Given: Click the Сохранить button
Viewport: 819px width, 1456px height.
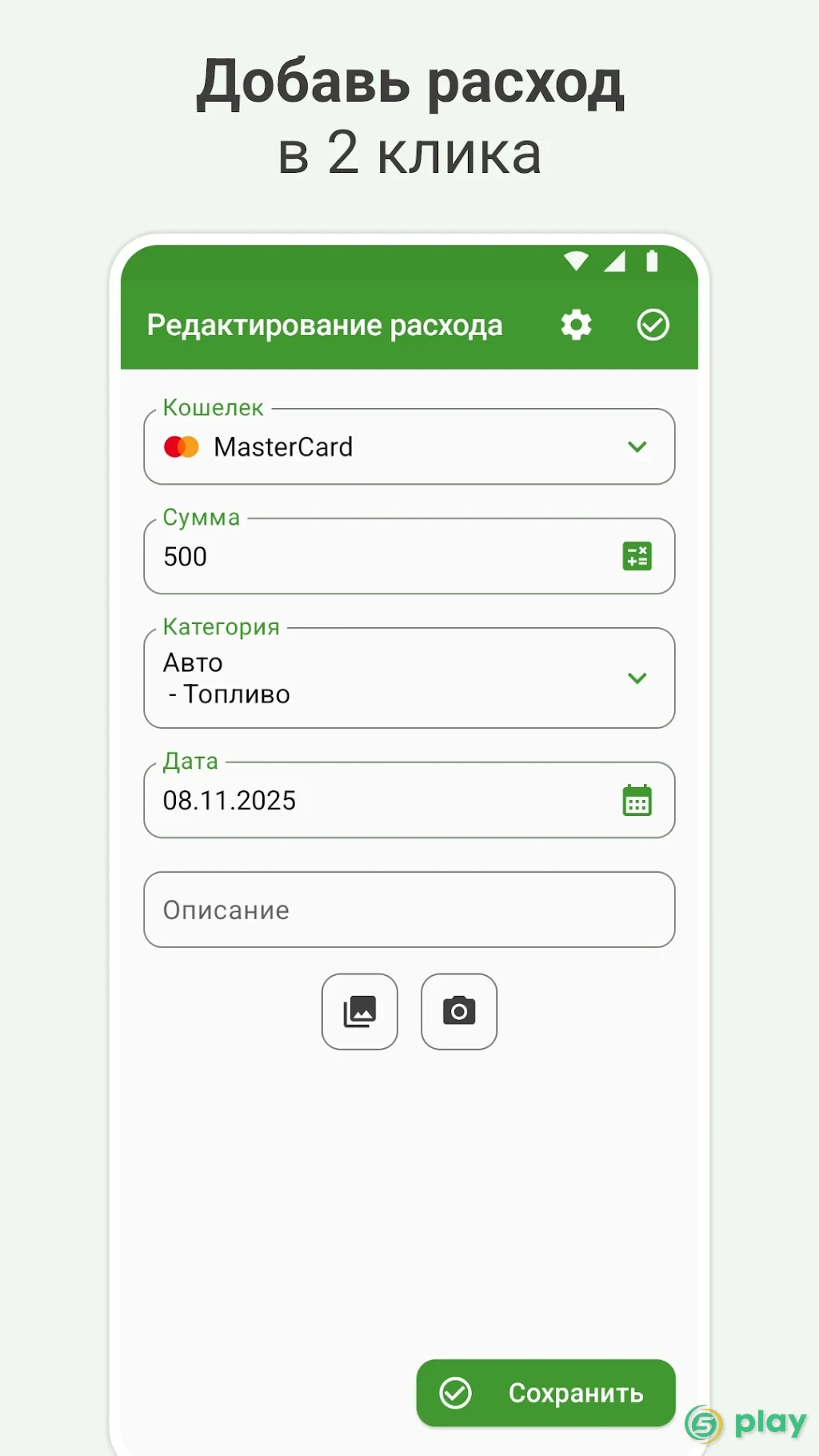Looking at the screenshot, I should tap(545, 1393).
